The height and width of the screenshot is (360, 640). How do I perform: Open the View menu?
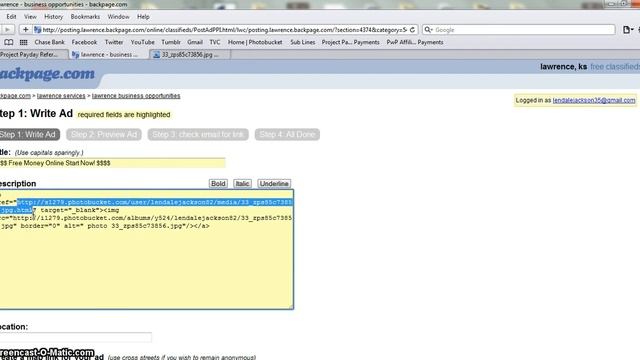(x=30, y=17)
